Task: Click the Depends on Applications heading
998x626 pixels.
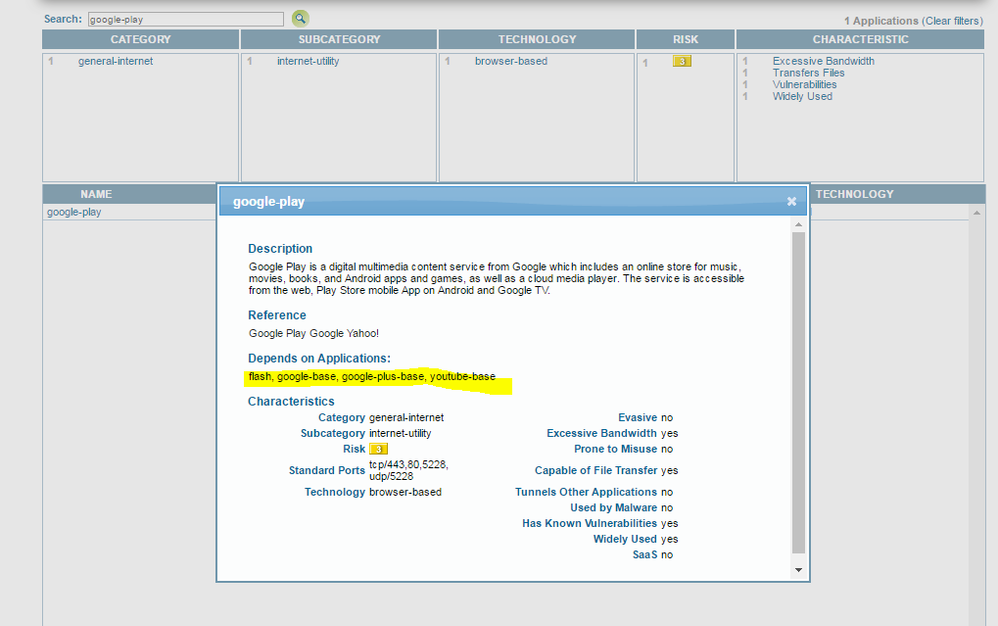Action: click(x=319, y=359)
